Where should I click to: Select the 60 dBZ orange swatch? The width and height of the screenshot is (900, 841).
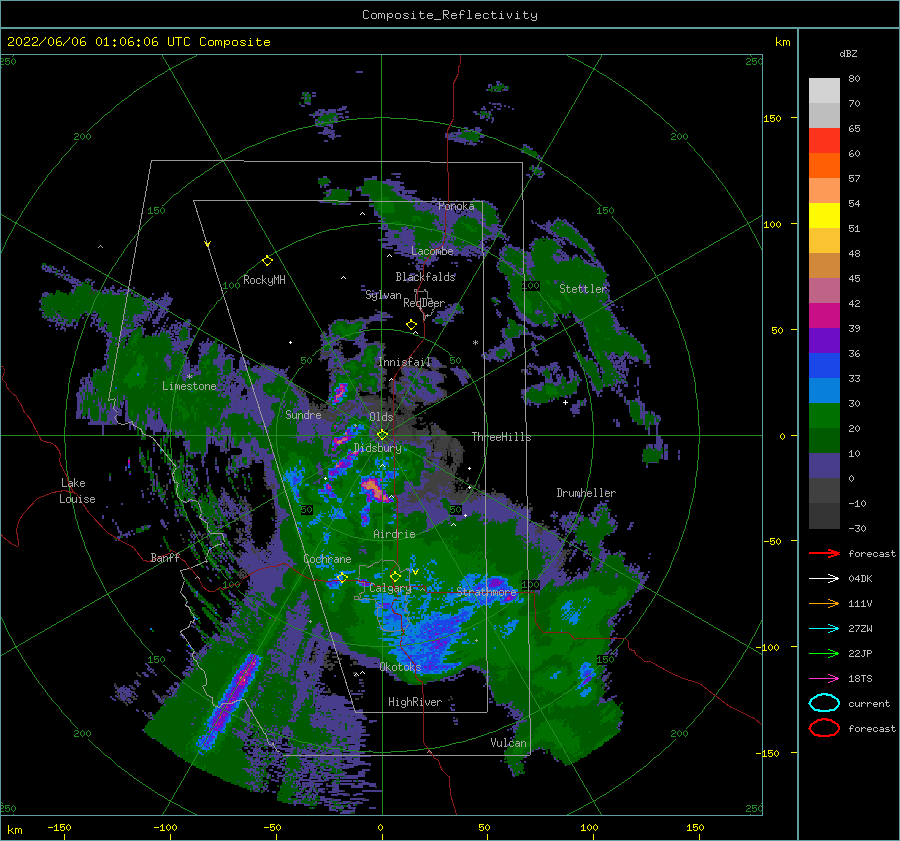click(x=824, y=165)
